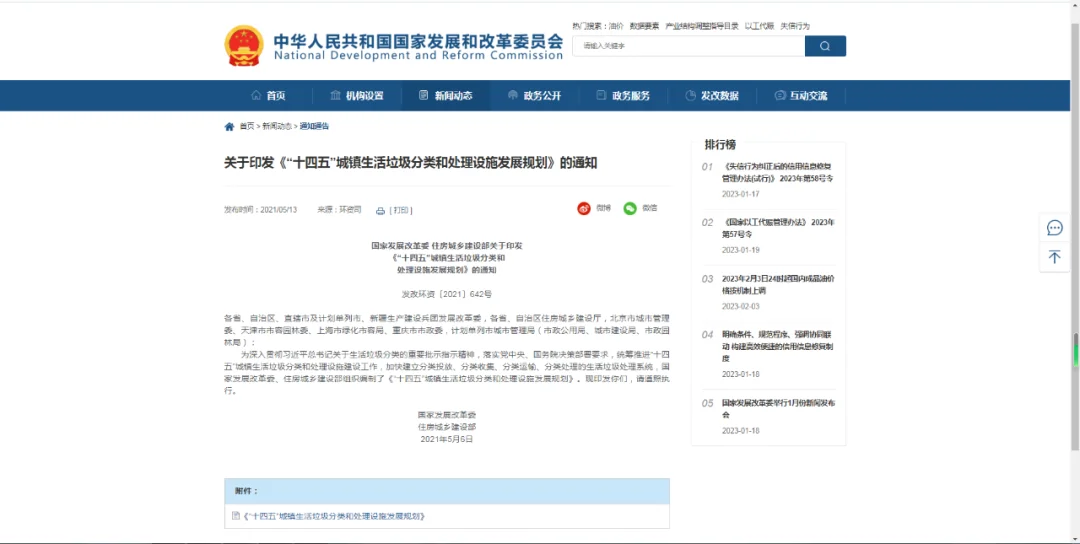This screenshot has width=1080, height=544.
Task: Click 新闻动态 in the breadcrumb
Action: [x=277, y=127]
